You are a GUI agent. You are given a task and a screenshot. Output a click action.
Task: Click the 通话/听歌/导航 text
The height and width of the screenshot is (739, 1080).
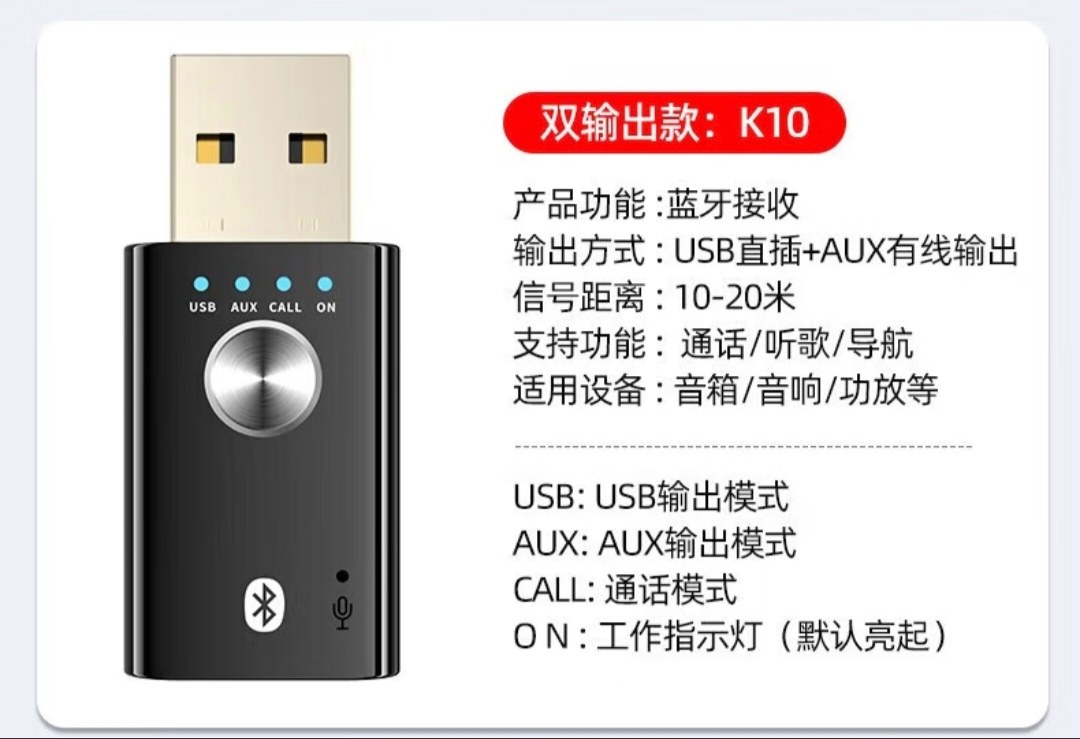click(x=797, y=344)
